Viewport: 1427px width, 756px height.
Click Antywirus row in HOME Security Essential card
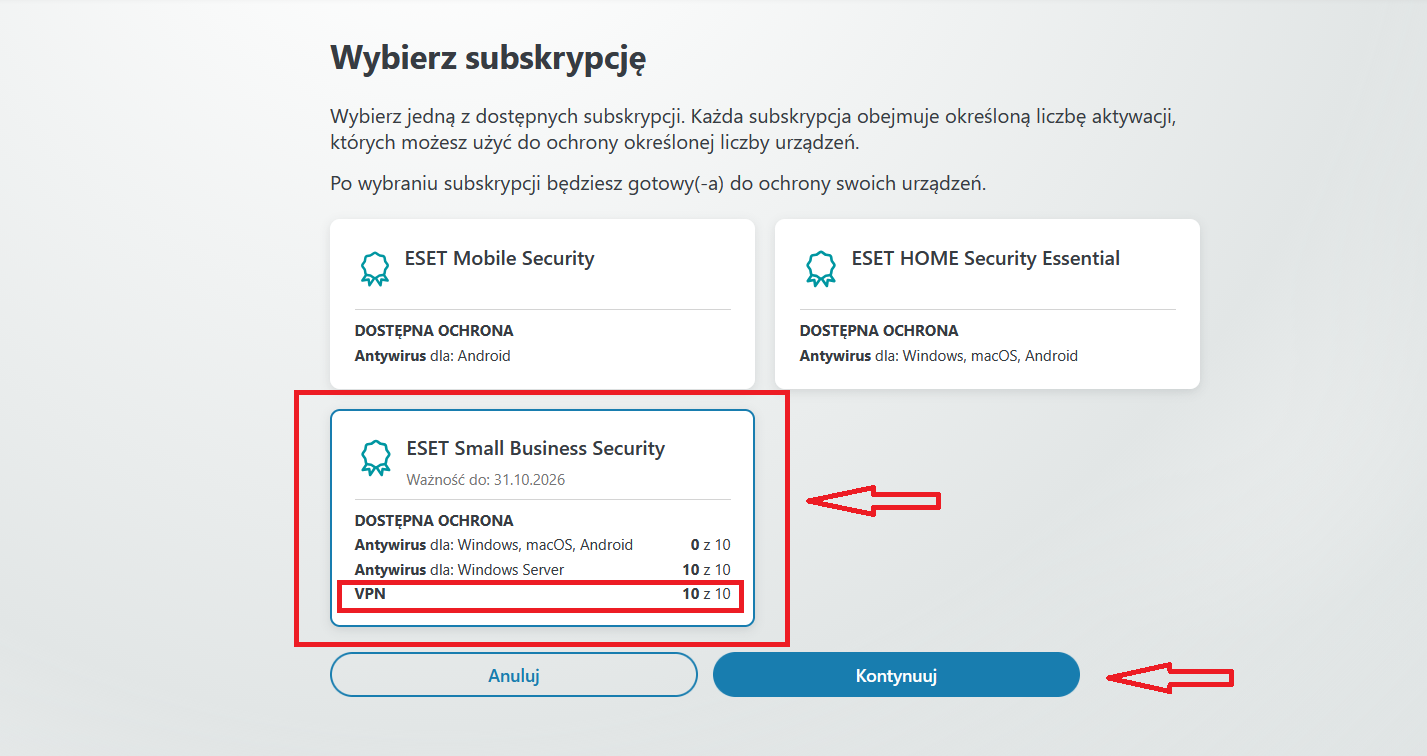point(938,356)
